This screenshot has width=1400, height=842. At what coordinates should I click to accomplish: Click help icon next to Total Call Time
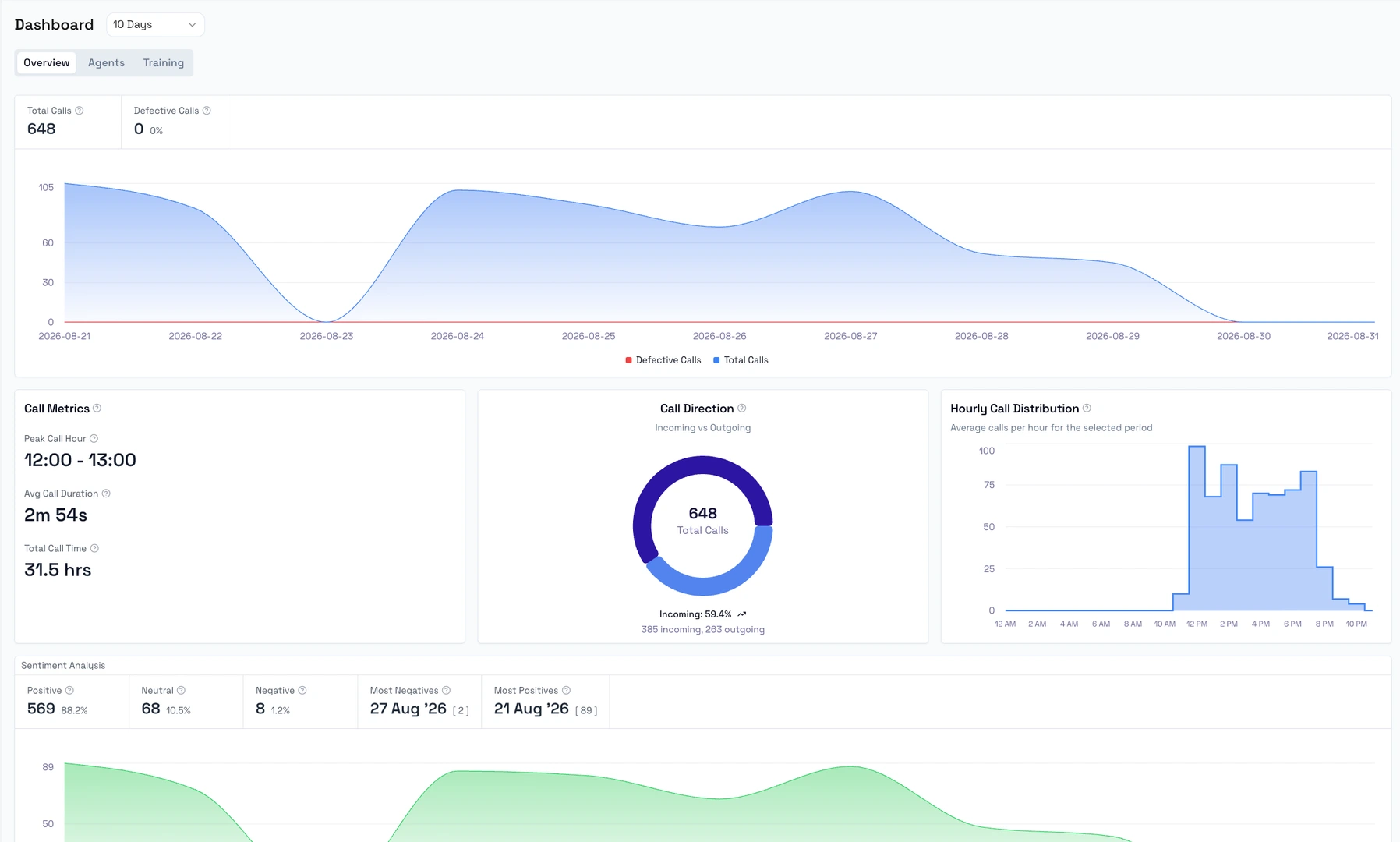94,548
